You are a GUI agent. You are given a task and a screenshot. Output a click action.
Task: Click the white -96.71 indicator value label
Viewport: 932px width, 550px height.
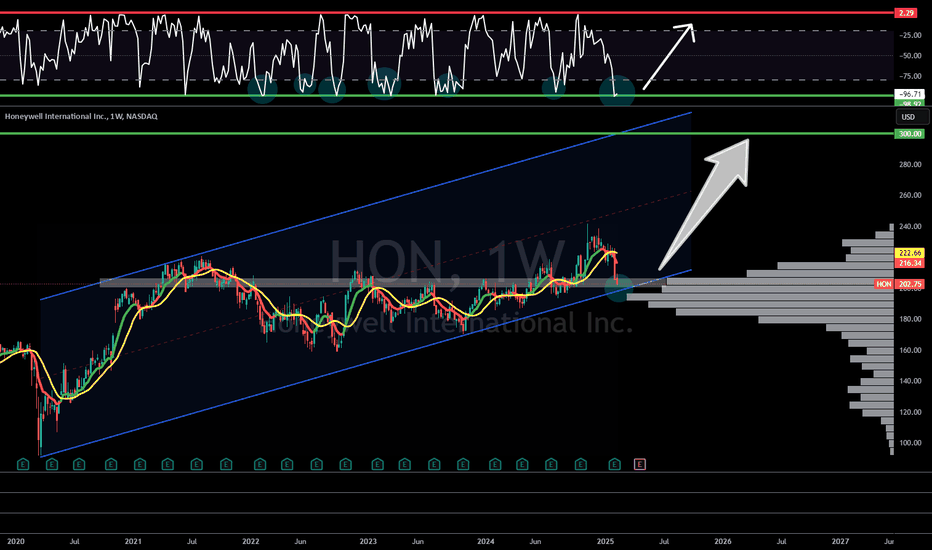[x=909, y=94]
